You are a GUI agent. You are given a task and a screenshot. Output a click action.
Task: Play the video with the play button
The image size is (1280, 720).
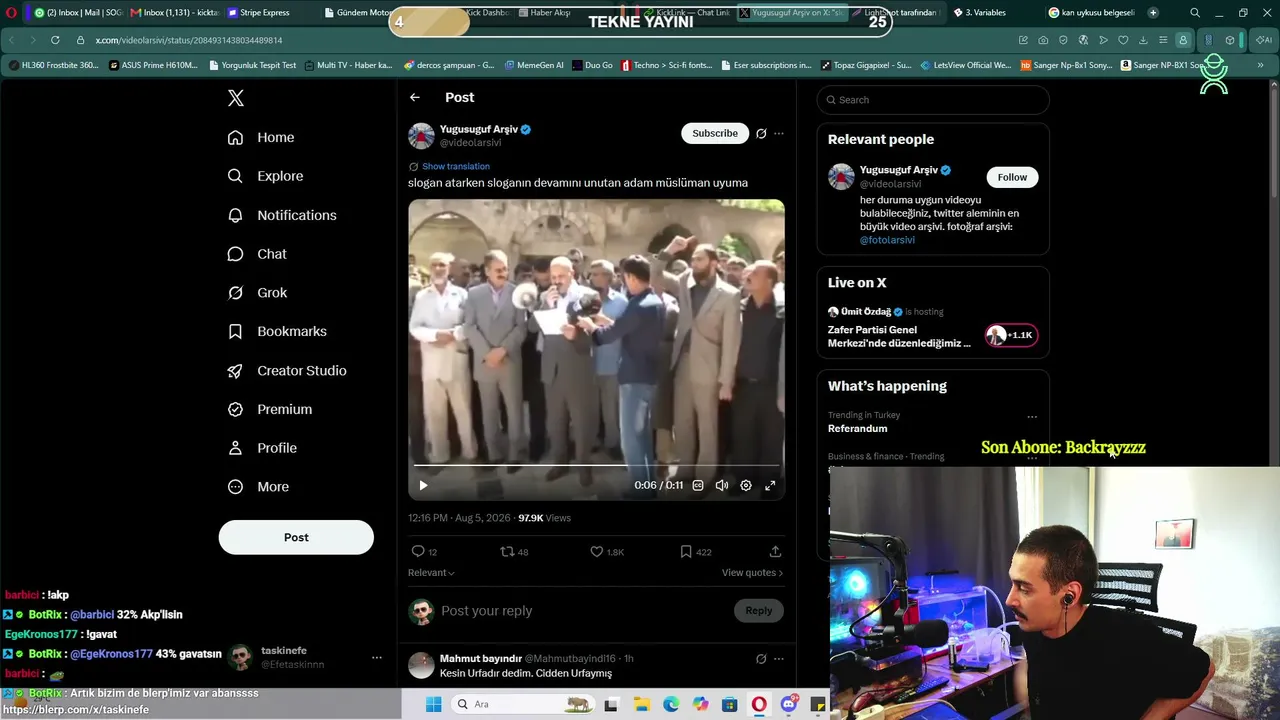(x=423, y=485)
